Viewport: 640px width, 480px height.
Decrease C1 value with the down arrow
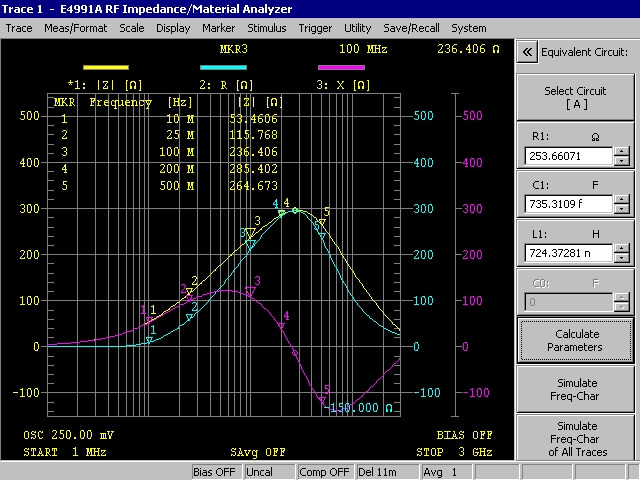click(622, 209)
